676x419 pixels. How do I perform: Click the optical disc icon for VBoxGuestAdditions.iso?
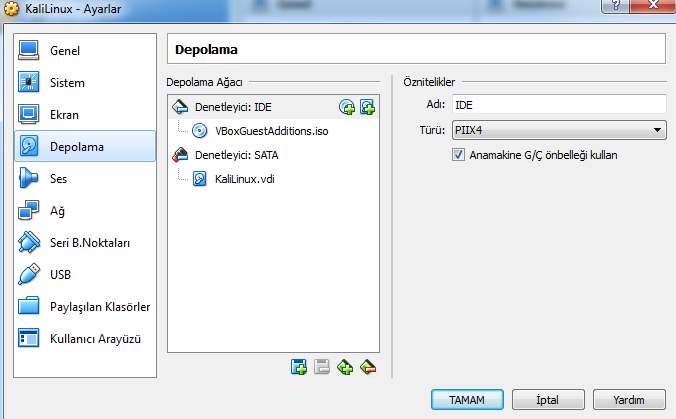tap(199, 131)
